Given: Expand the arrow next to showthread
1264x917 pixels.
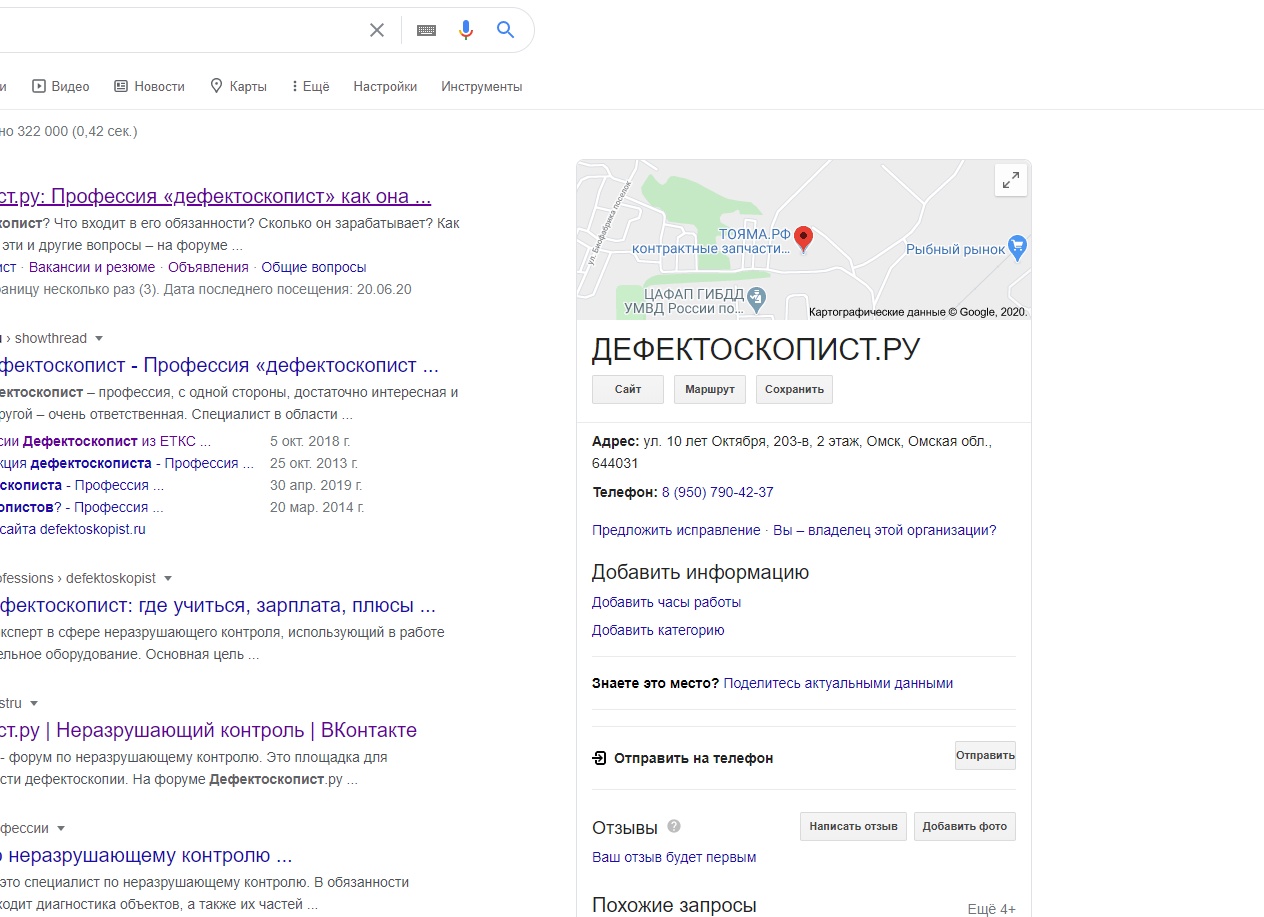Looking at the screenshot, I should pos(99,338).
